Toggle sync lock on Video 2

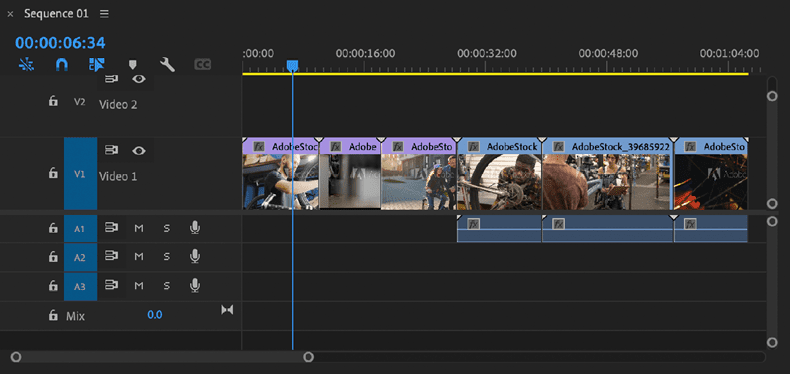(x=111, y=79)
